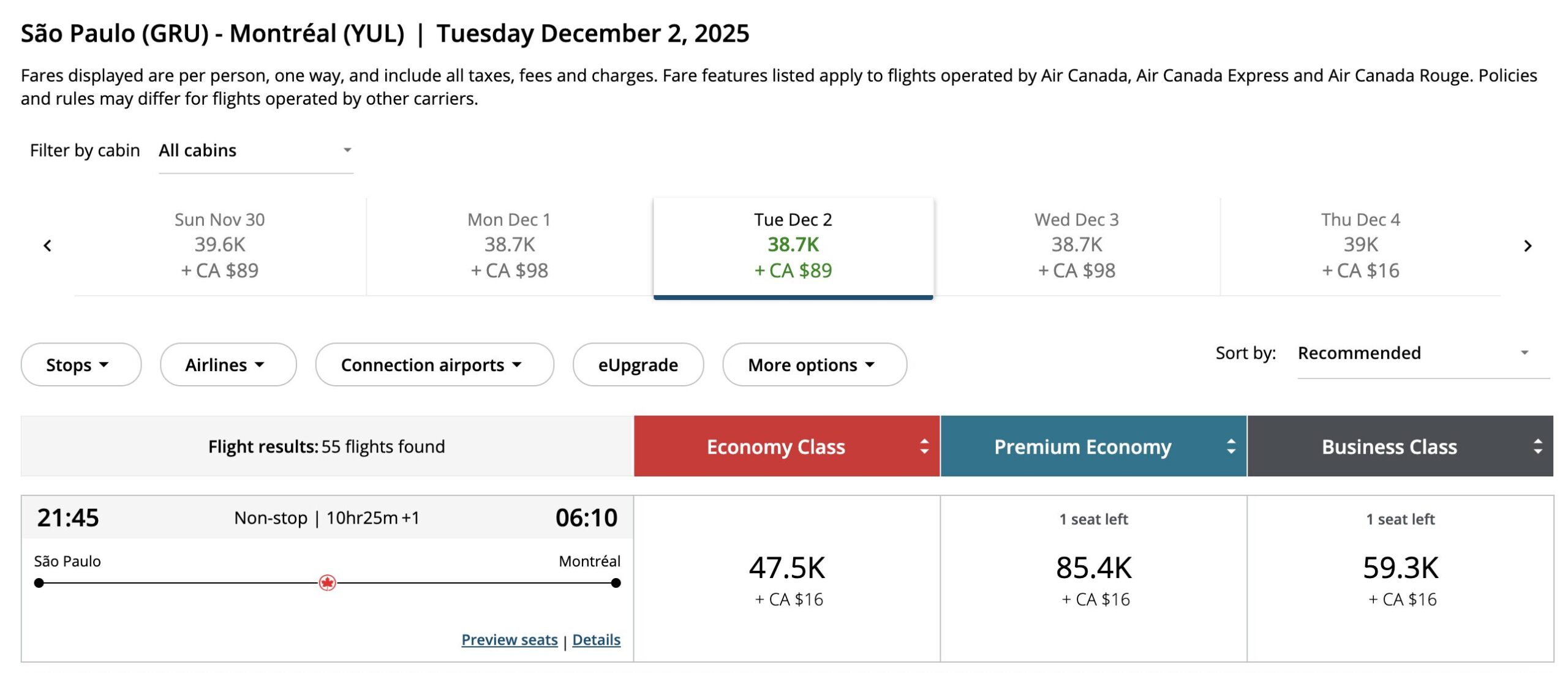Toggle the eUpgrade filter

click(638, 365)
